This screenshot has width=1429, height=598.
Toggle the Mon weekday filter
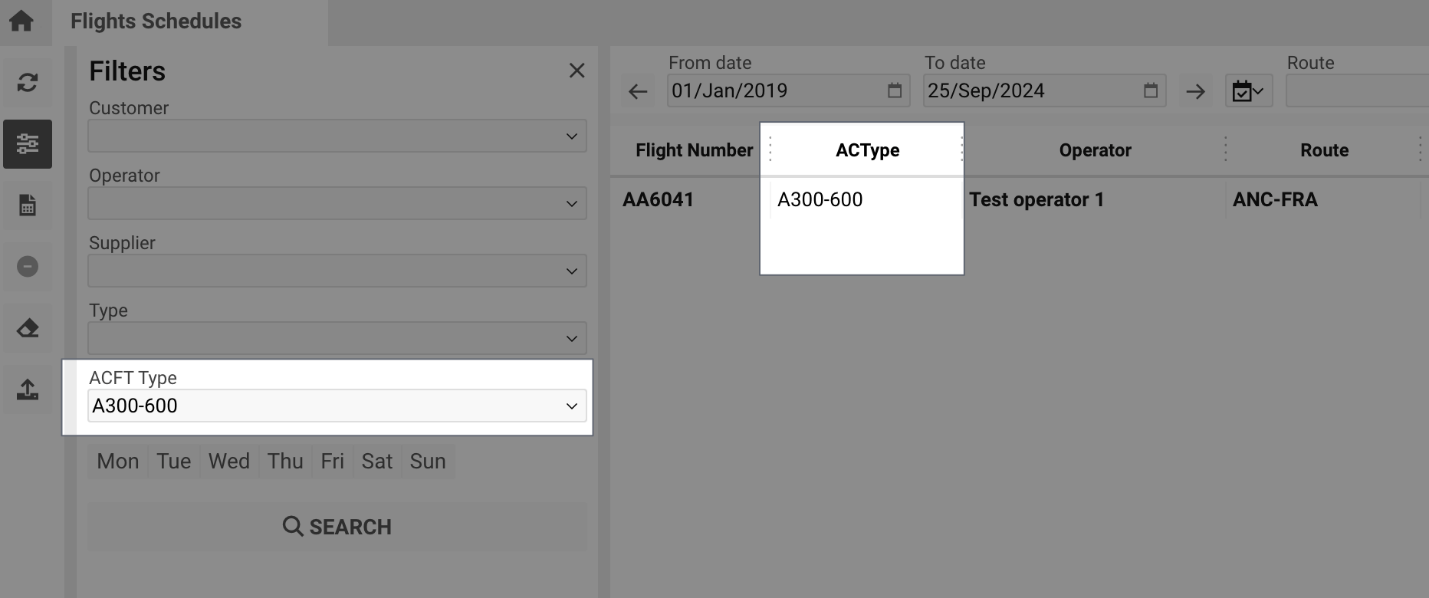[x=116, y=461]
